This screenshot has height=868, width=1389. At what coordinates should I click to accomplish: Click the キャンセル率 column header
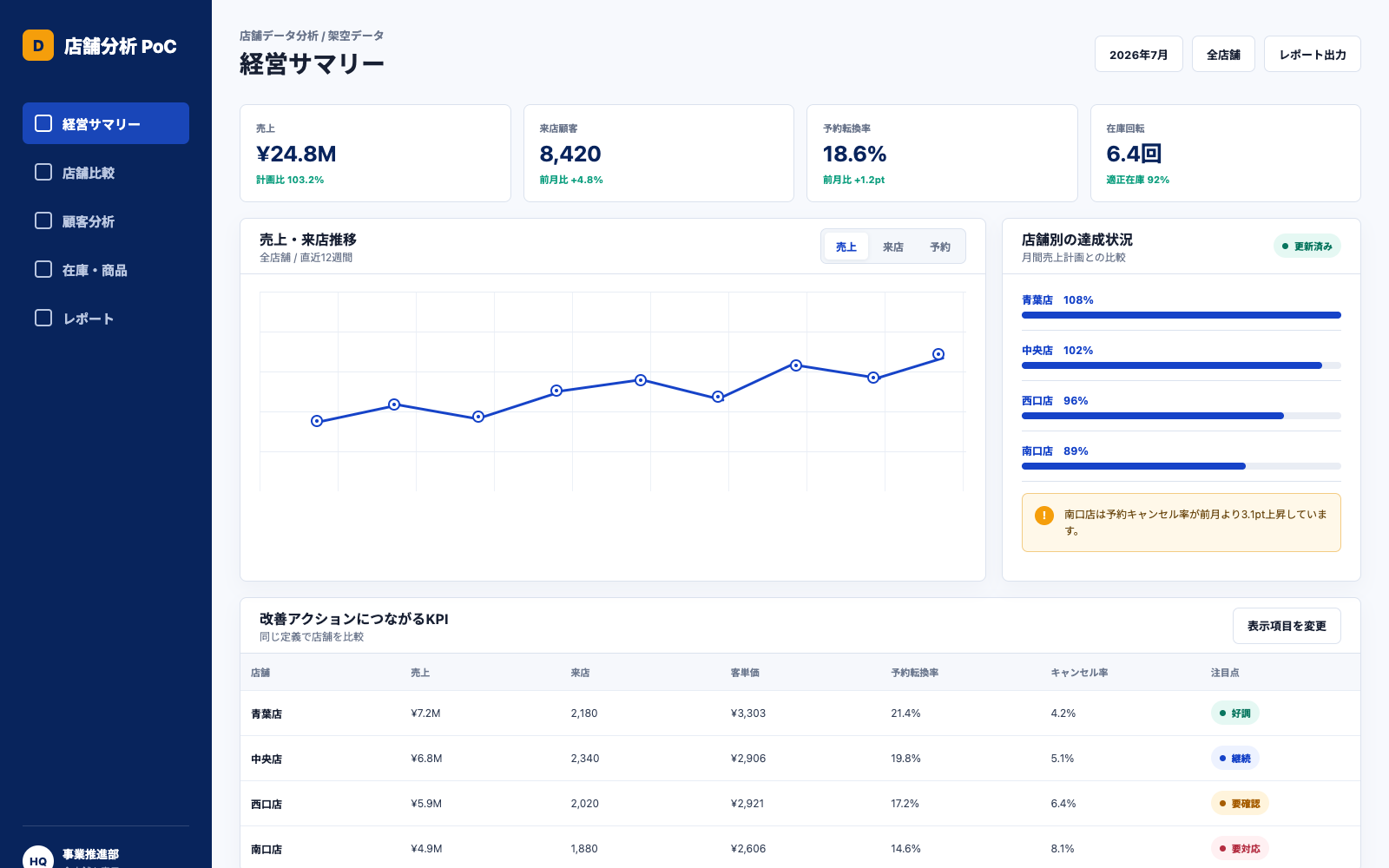[1079, 673]
